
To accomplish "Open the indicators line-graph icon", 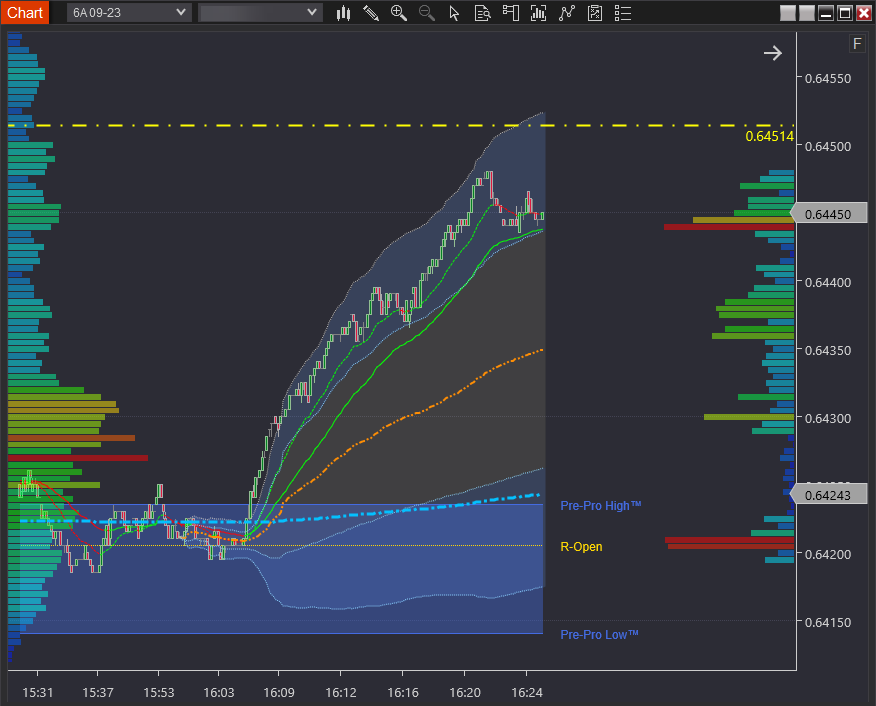I will coord(566,13).
